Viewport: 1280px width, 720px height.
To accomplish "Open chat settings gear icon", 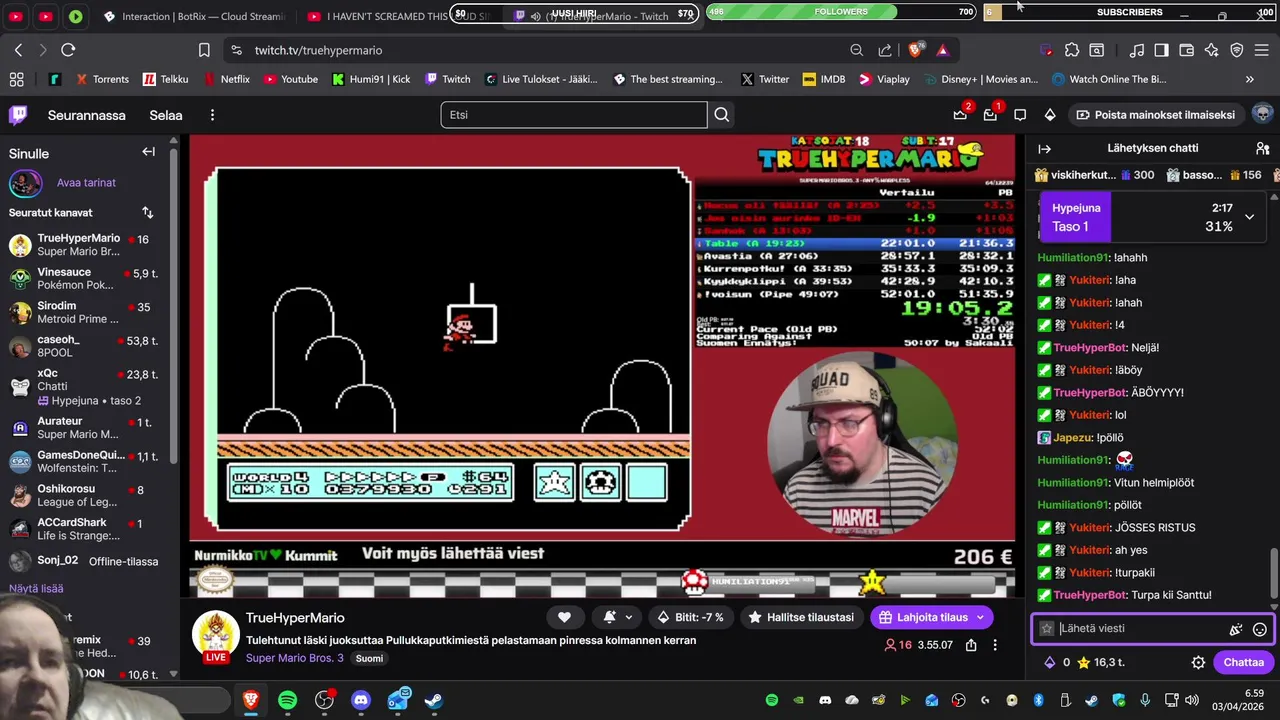I will pyautogui.click(x=1198, y=662).
